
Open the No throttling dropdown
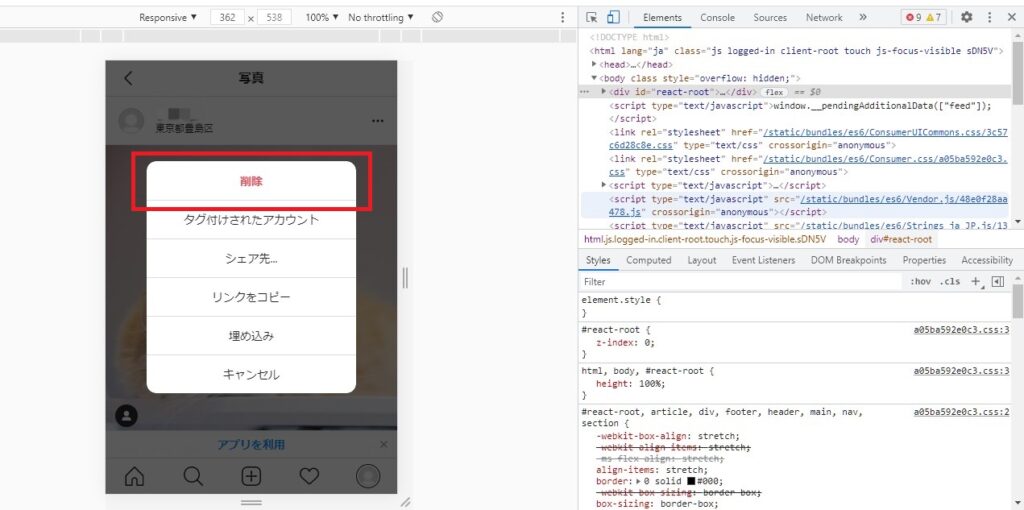381,18
